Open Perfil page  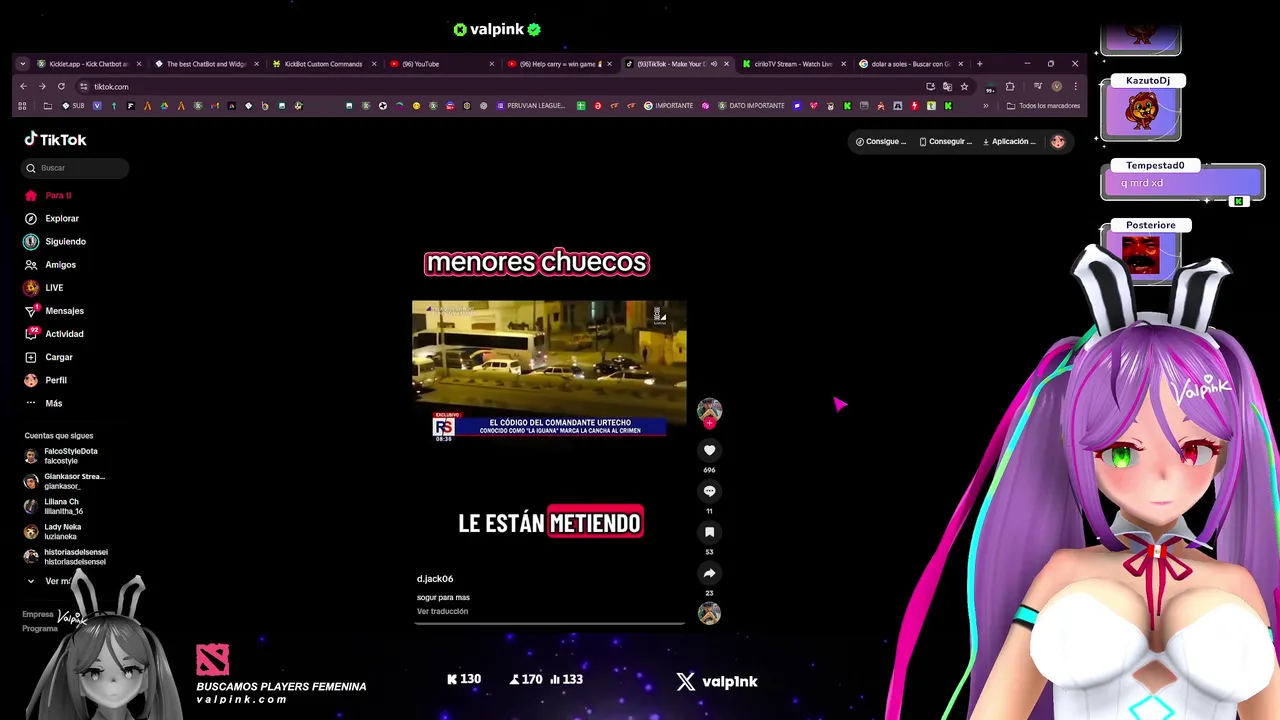(x=46, y=380)
